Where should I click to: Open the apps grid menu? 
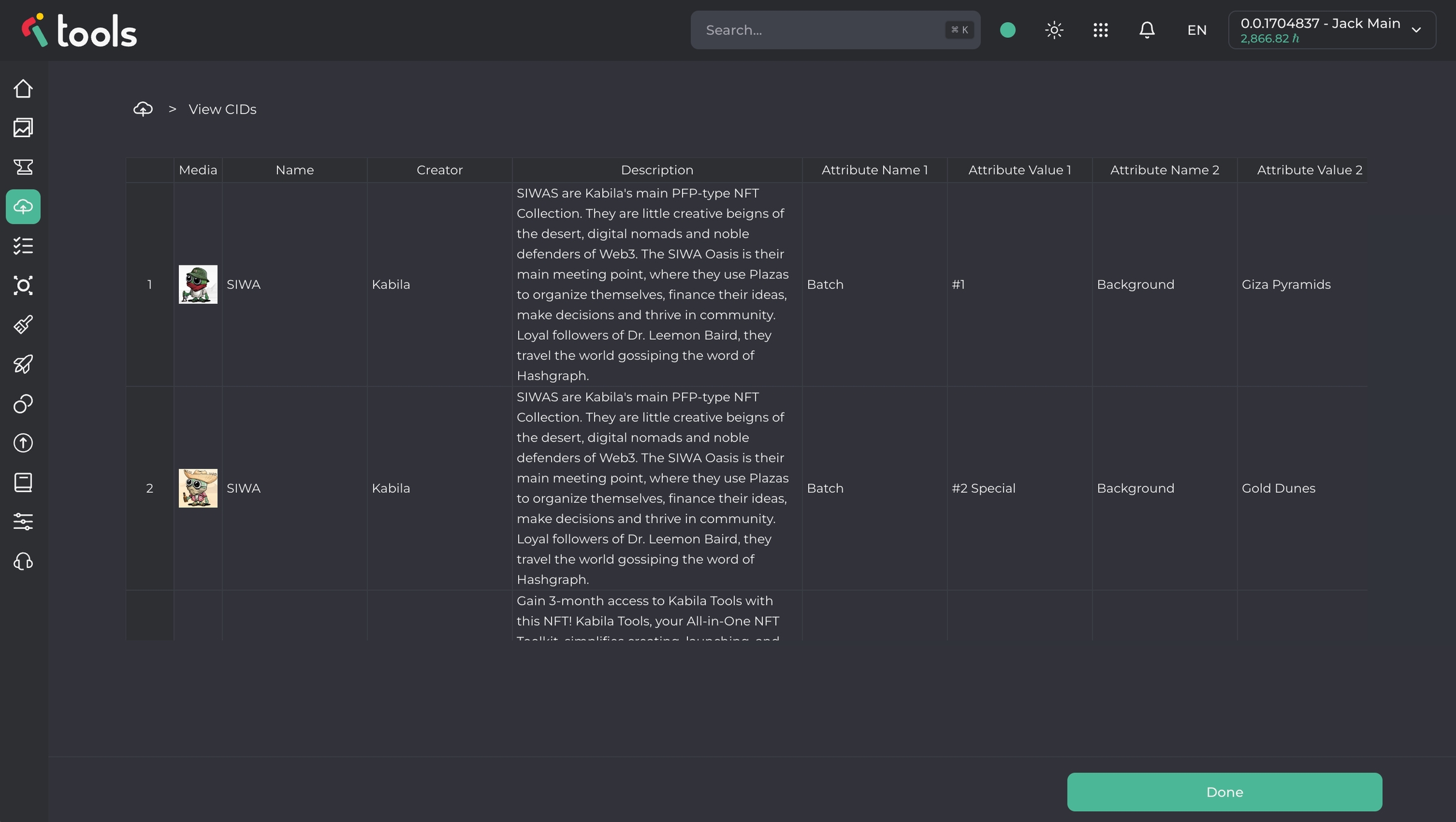[x=1100, y=30]
